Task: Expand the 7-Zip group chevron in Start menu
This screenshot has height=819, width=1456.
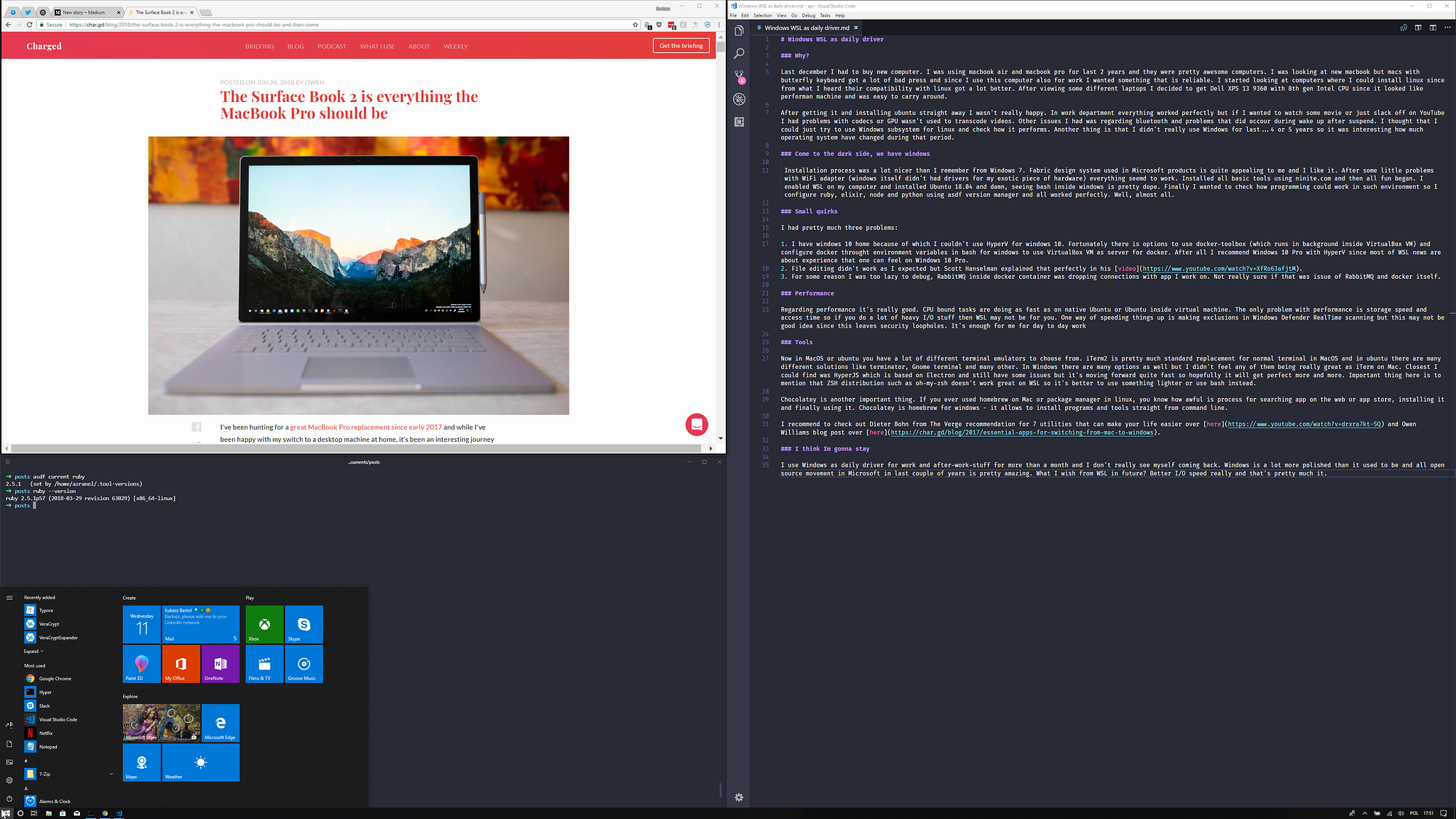Action: point(111,774)
